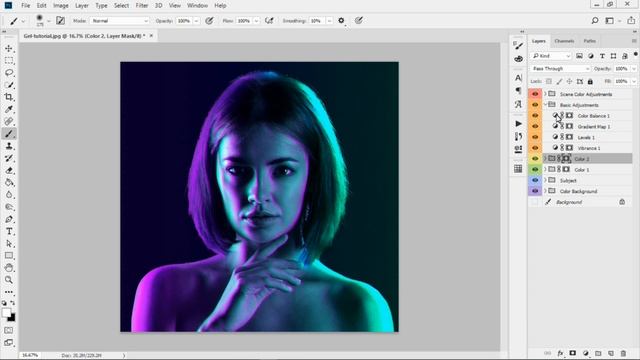Click Add layer style fx icon
This screenshot has width=640, height=360.
coord(560,353)
